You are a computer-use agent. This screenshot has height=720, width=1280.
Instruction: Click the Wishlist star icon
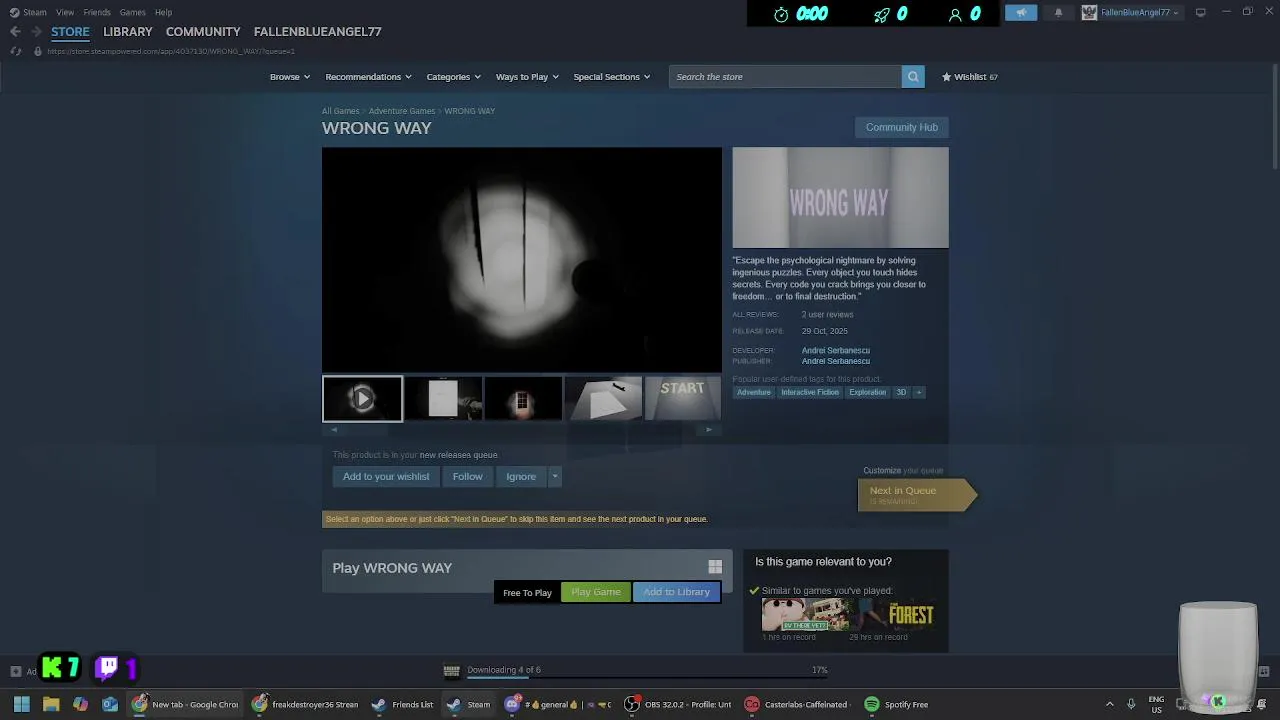[946, 77]
